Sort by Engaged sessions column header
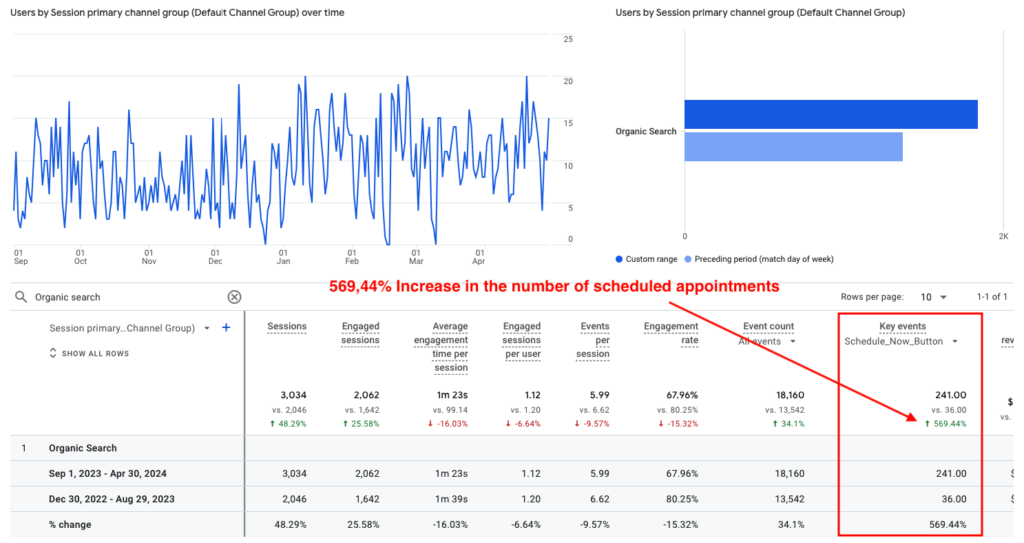Viewport: 1024px width, 543px height. click(x=360, y=333)
